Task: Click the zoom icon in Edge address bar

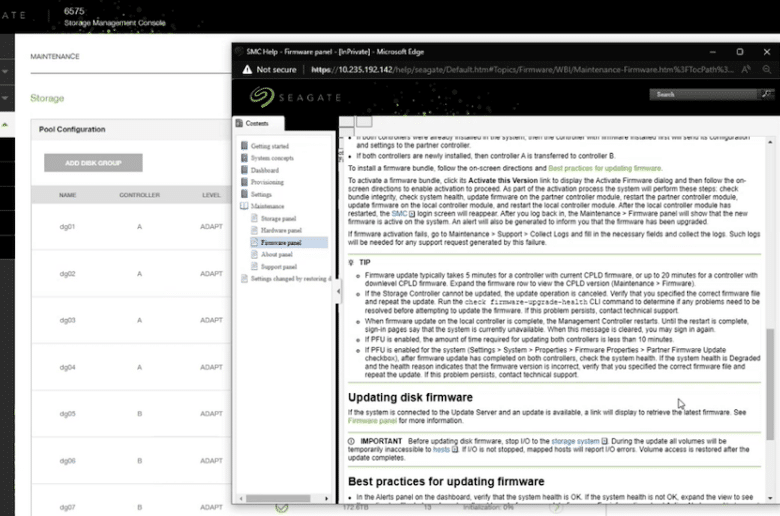Action: tap(767, 70)
